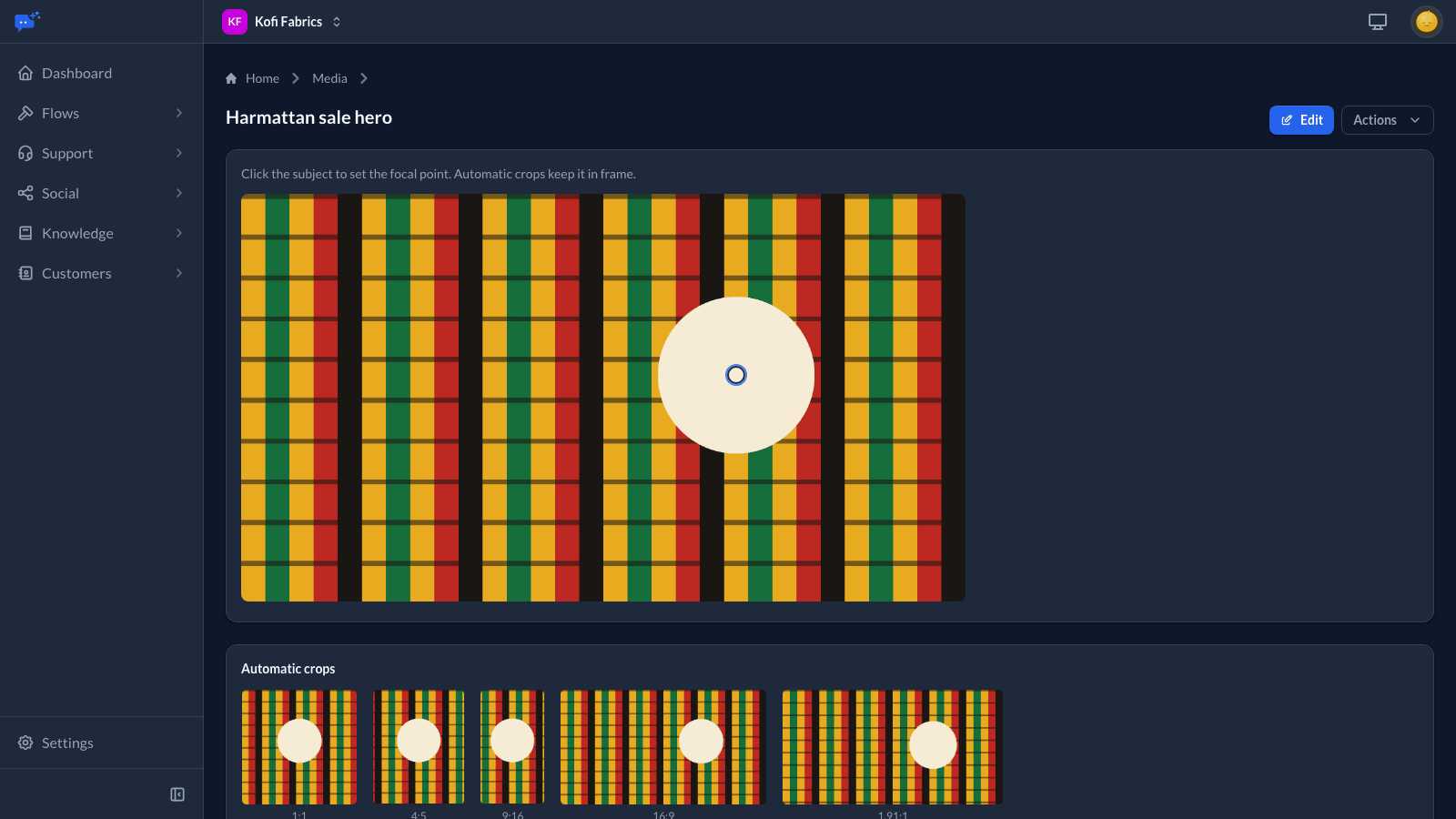1456x819 pixels.
Task: Expand the Customers menu chevron
Action: [179, 273]
